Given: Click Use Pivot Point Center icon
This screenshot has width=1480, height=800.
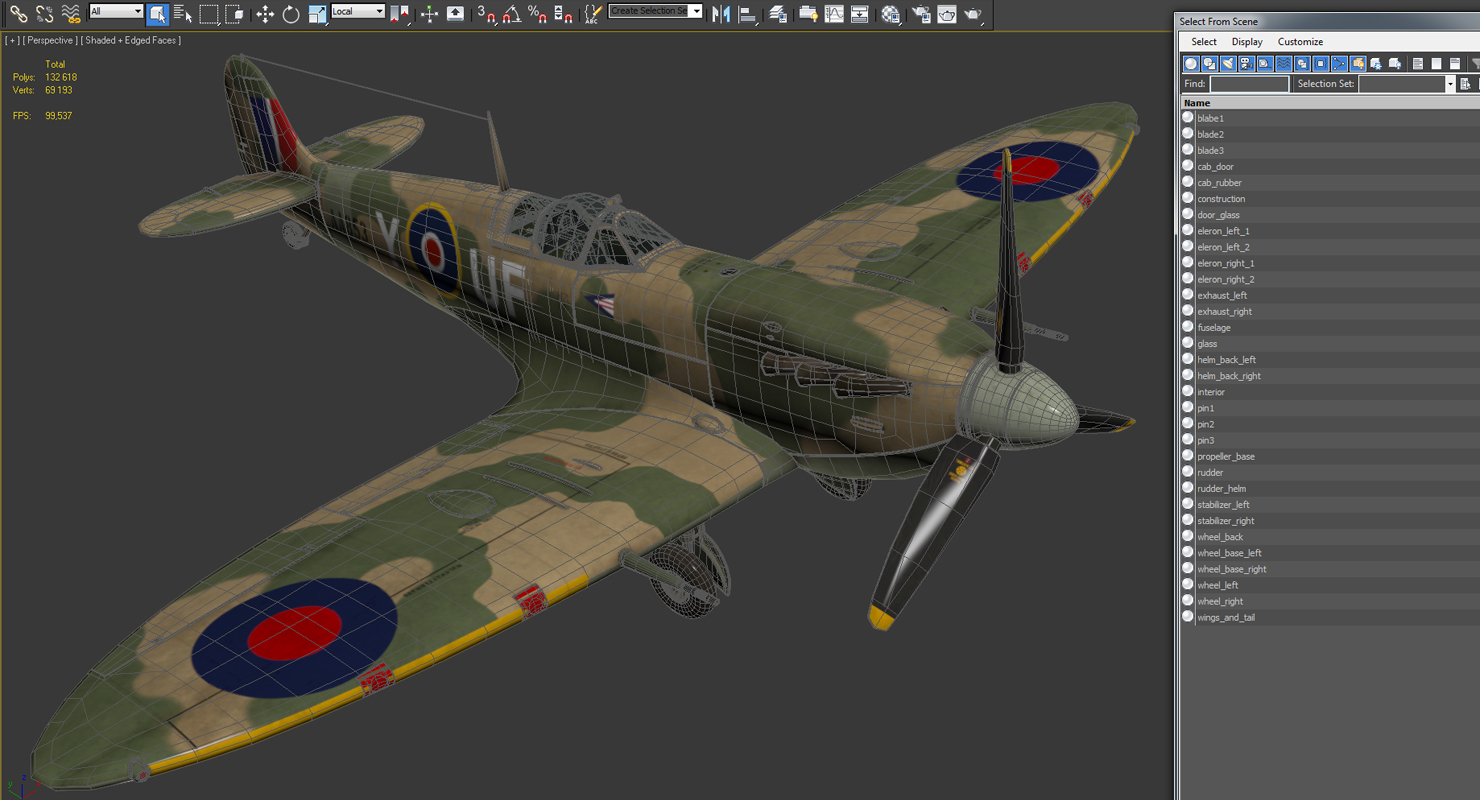Looking at the screenshot, I should [400, 14].
